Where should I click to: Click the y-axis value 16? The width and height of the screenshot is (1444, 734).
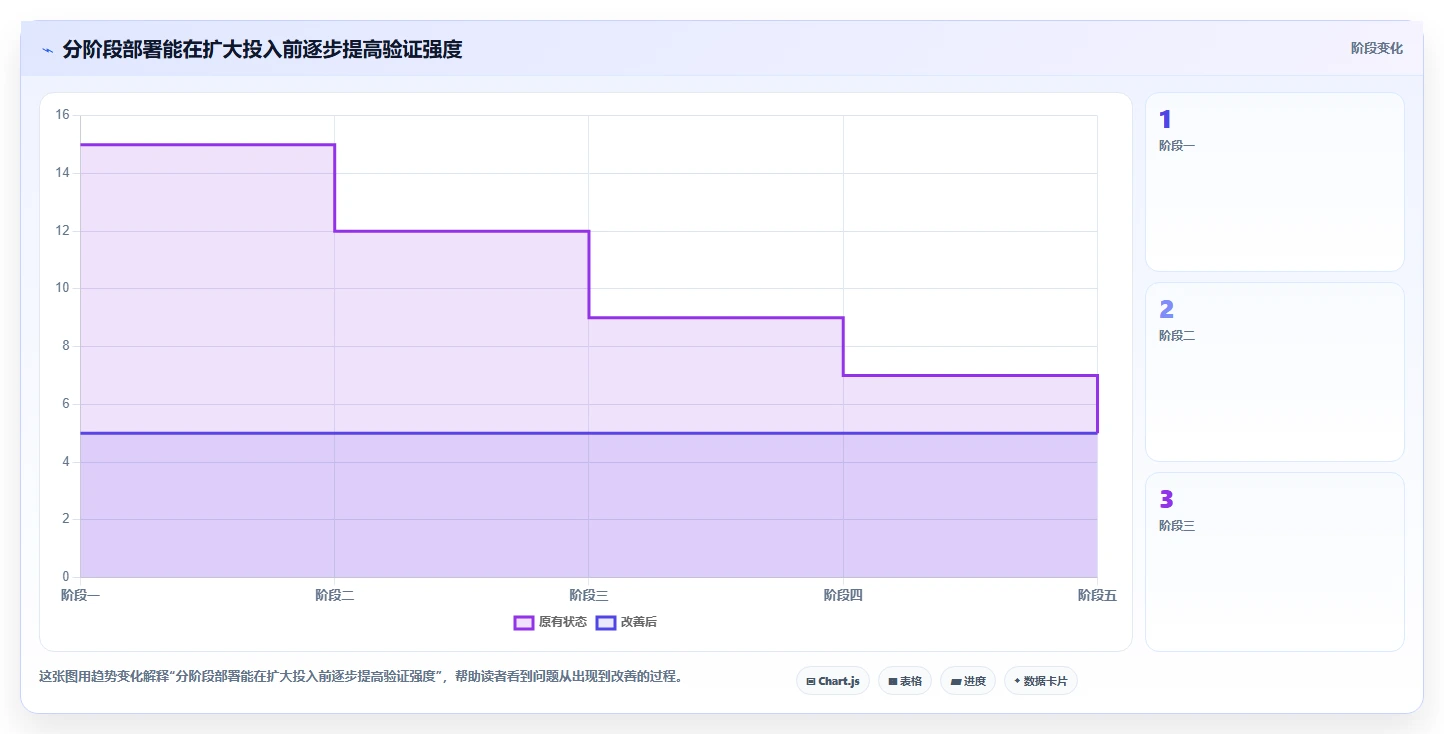click(x=62, y=115)
